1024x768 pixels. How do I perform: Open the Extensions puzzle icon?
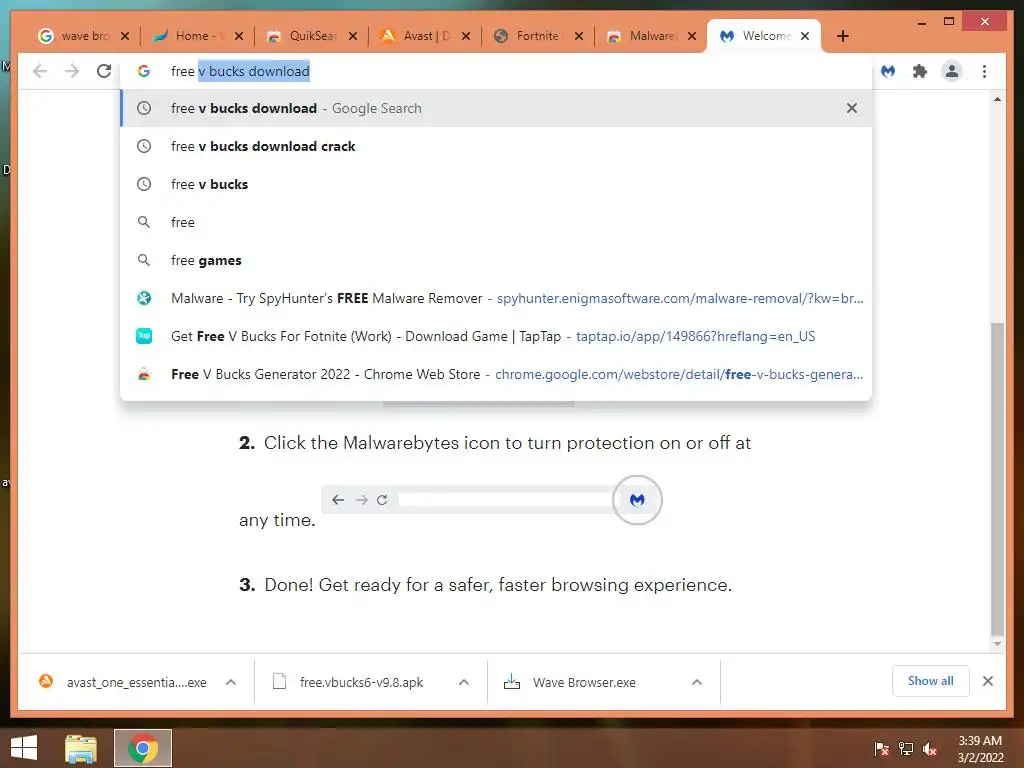click(920, 71)
